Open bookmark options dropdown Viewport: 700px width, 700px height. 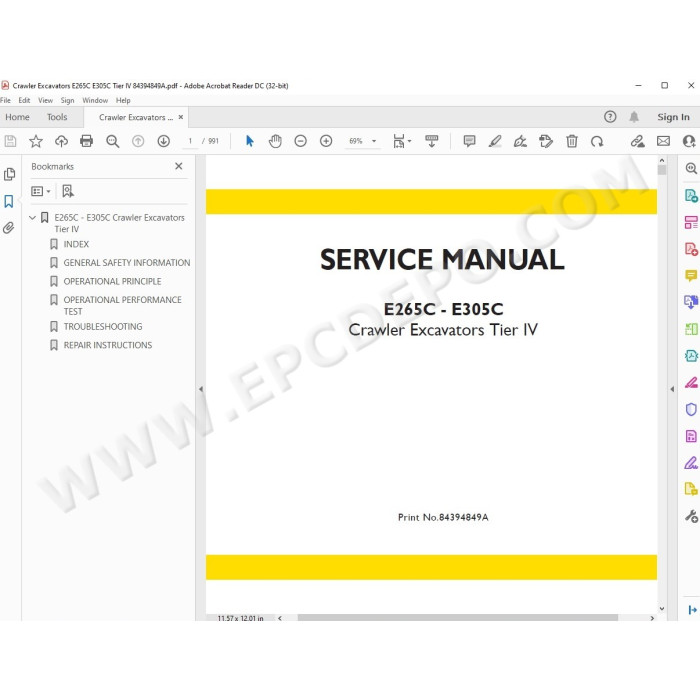41,192
